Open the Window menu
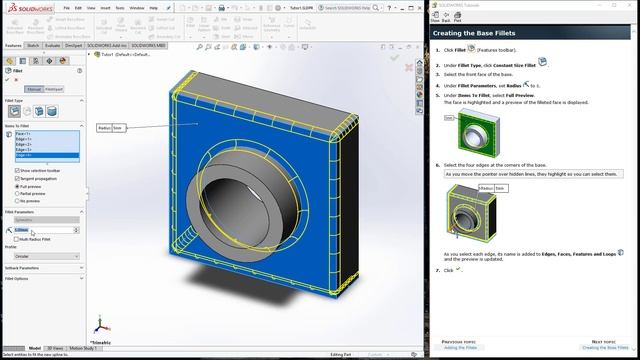Image resolution: width=640 pixels, height=360 pixels. (137, 8)
